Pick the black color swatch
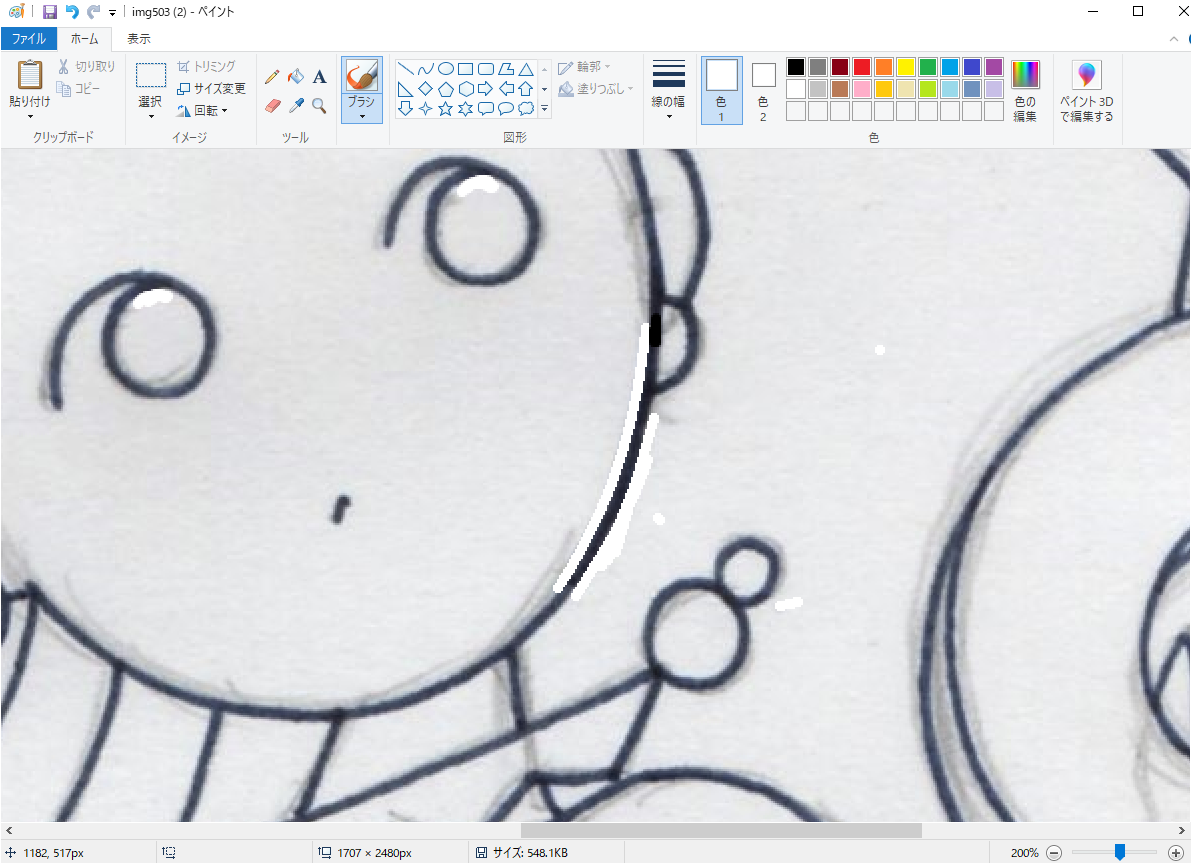This screenshot has height=863, width=1191. point(795,67)
